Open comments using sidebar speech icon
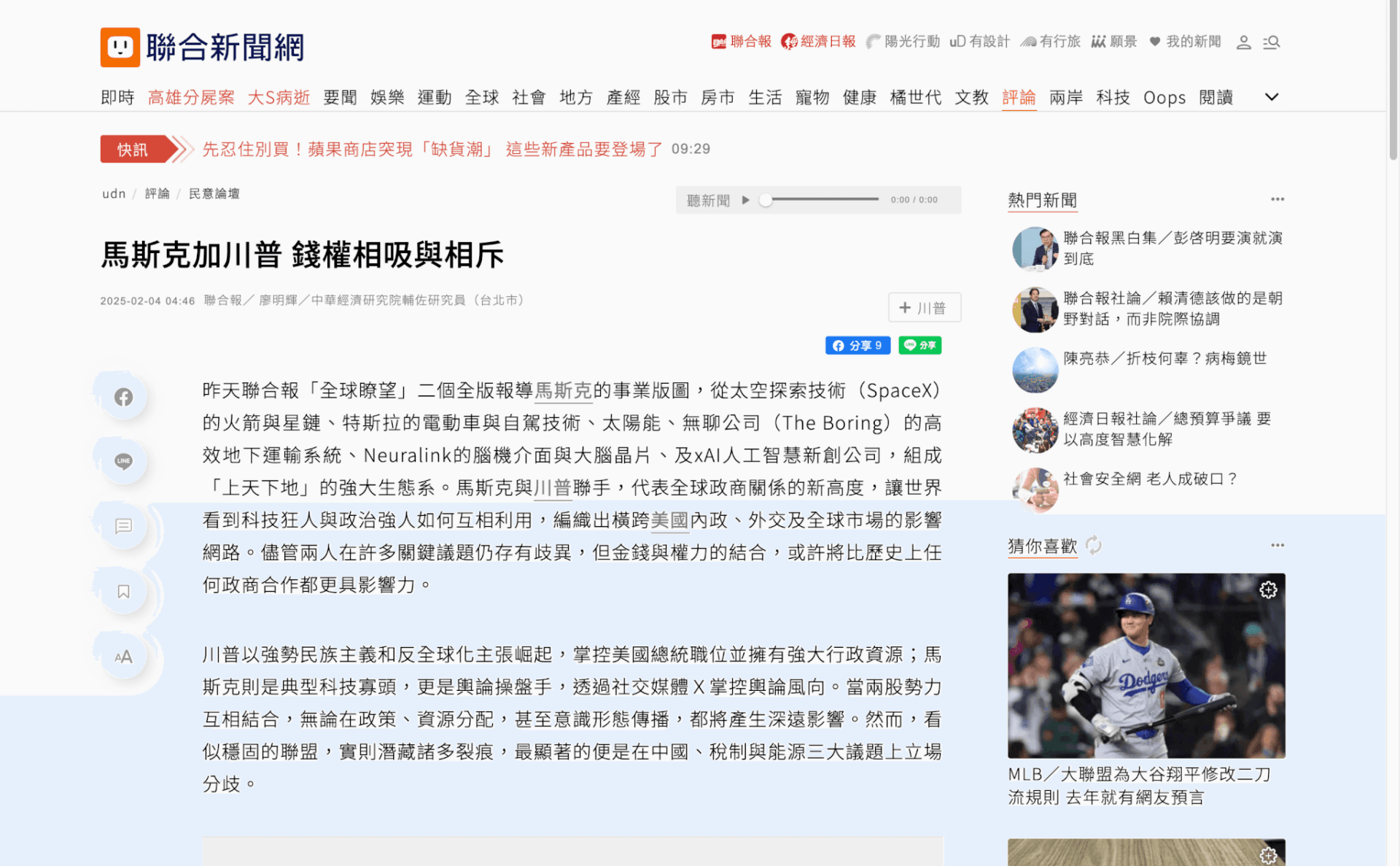This screenshot has width=1400, height=866. [123, 526]
